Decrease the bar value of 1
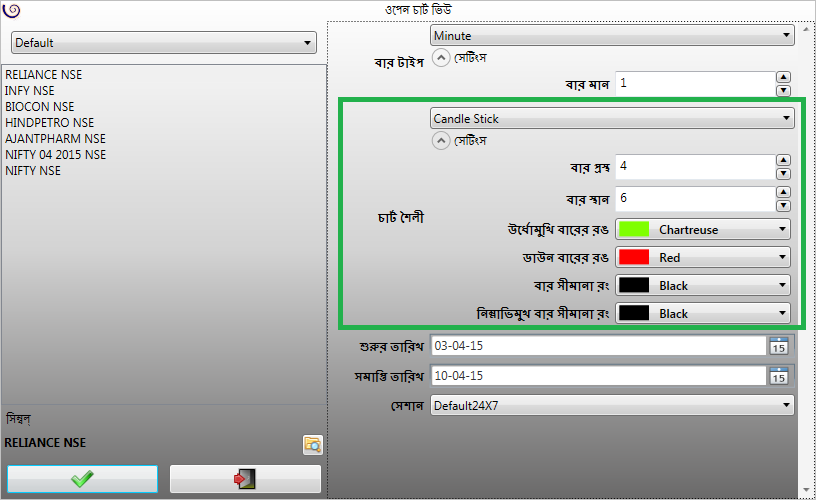816x500 pixels. pyautogui.click(x=783, y=91)
